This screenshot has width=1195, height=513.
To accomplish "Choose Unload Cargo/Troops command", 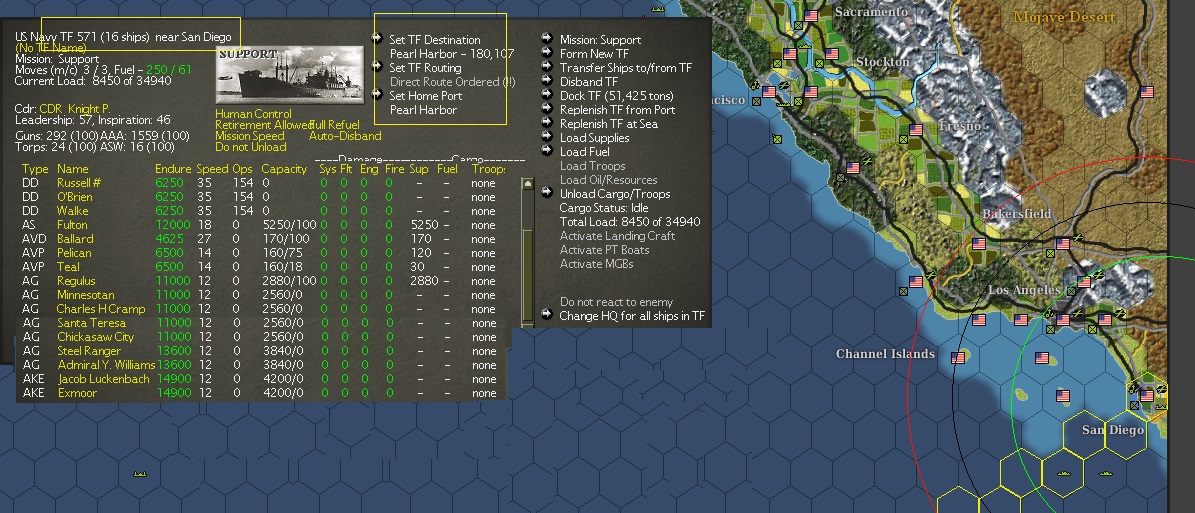I will [615, 194].
